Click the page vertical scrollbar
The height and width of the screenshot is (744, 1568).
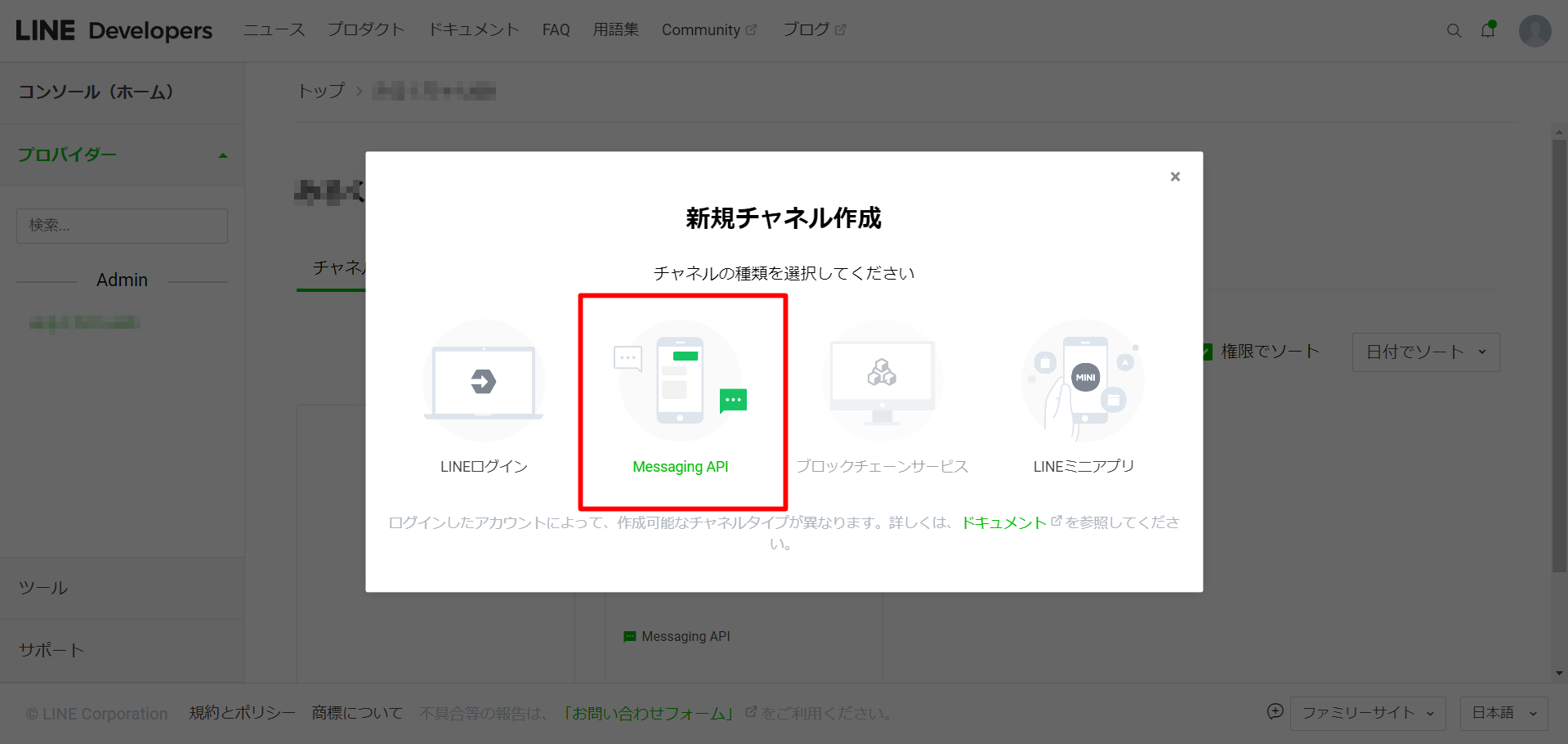tap(1559, 356)
